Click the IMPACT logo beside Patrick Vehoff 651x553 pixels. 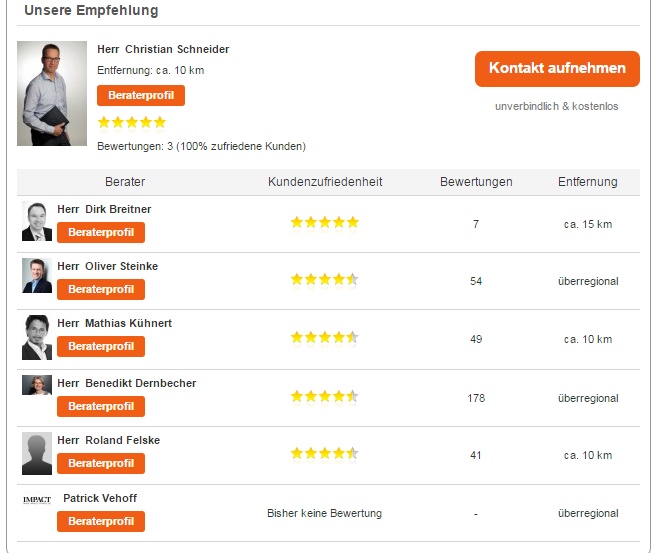(x=37, y=499)
